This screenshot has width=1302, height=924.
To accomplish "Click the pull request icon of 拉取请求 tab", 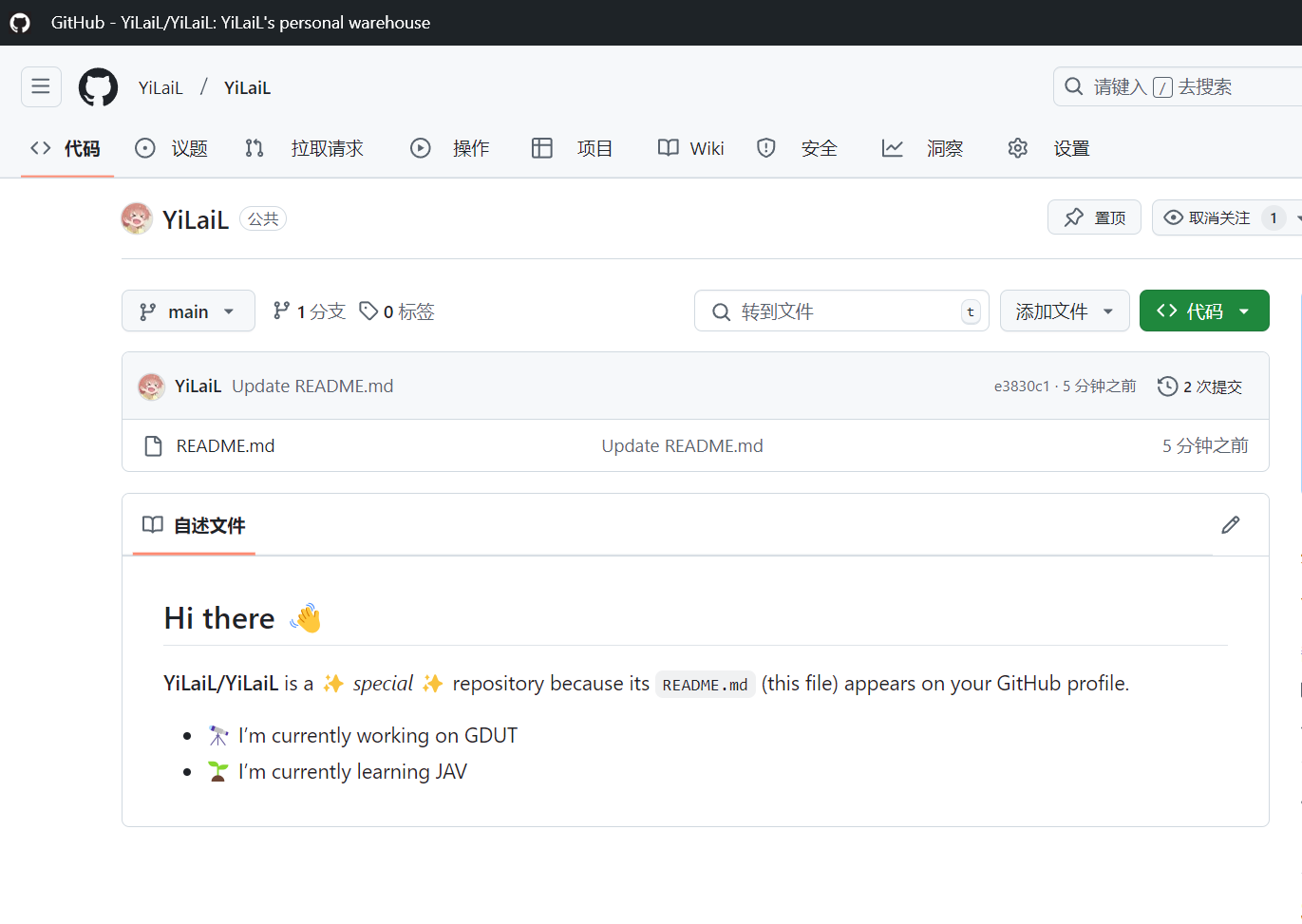I will click(254, 148).
